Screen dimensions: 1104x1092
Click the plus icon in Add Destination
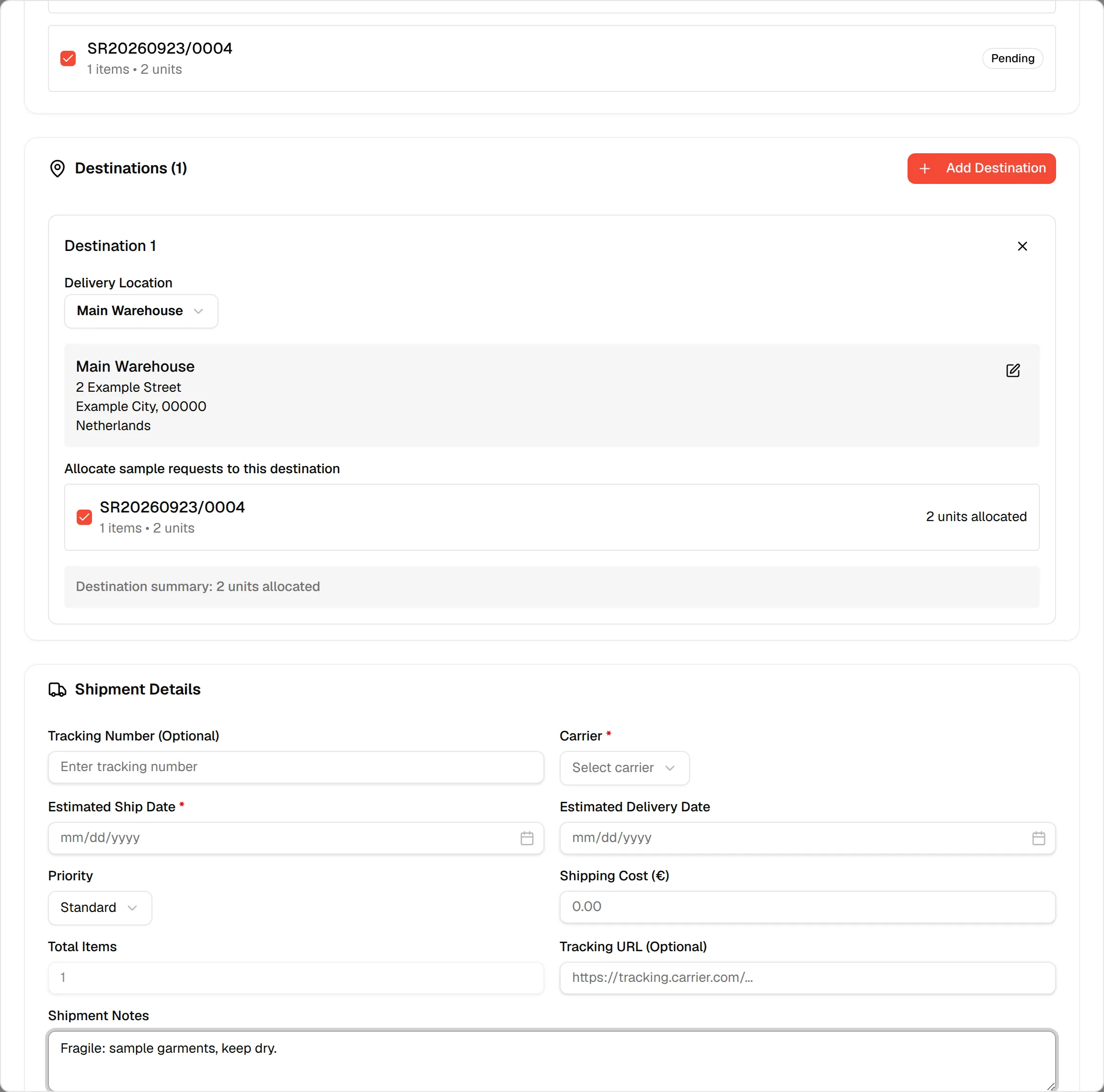click(925, 169)
